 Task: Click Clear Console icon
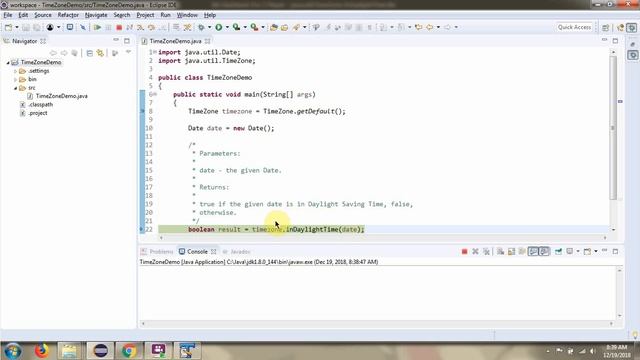click(500, 251)
